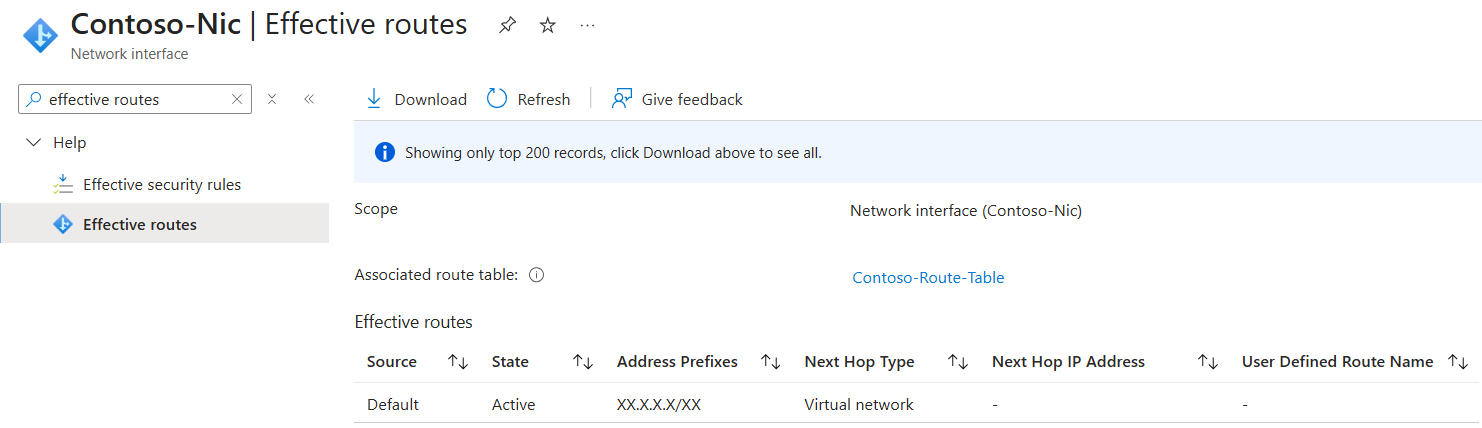
Task: Click the info icon next to Associated route table
Action: click(x=536, y=275)
